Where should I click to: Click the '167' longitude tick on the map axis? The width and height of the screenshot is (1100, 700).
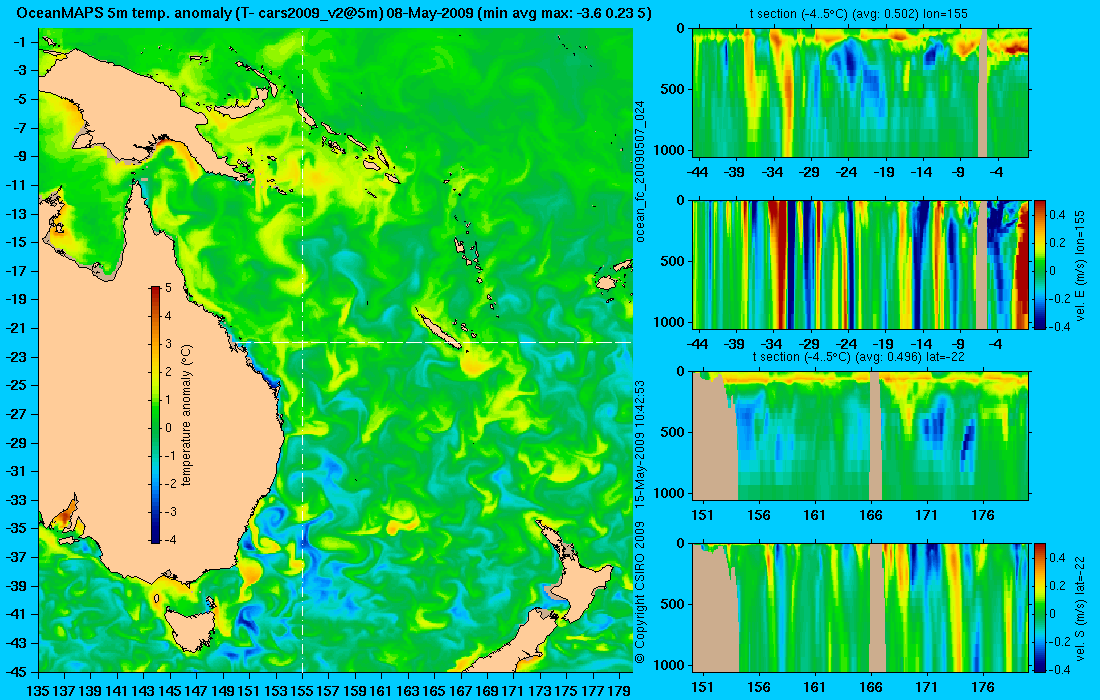pos(461,691)
